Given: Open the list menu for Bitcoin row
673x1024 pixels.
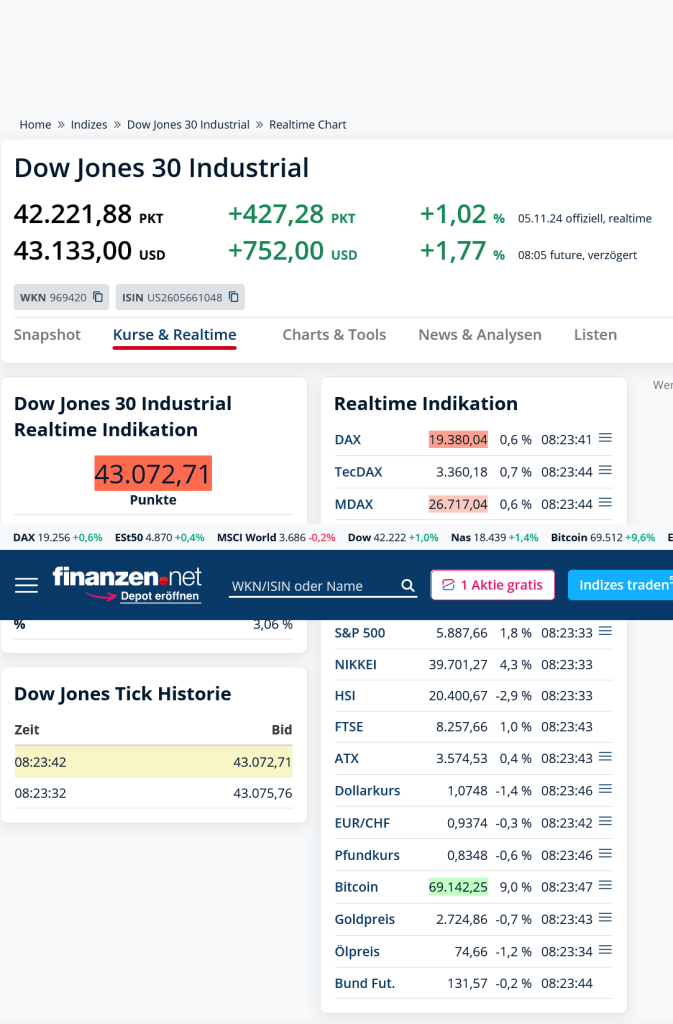Looking at the screenshot, I should [605, 886].
